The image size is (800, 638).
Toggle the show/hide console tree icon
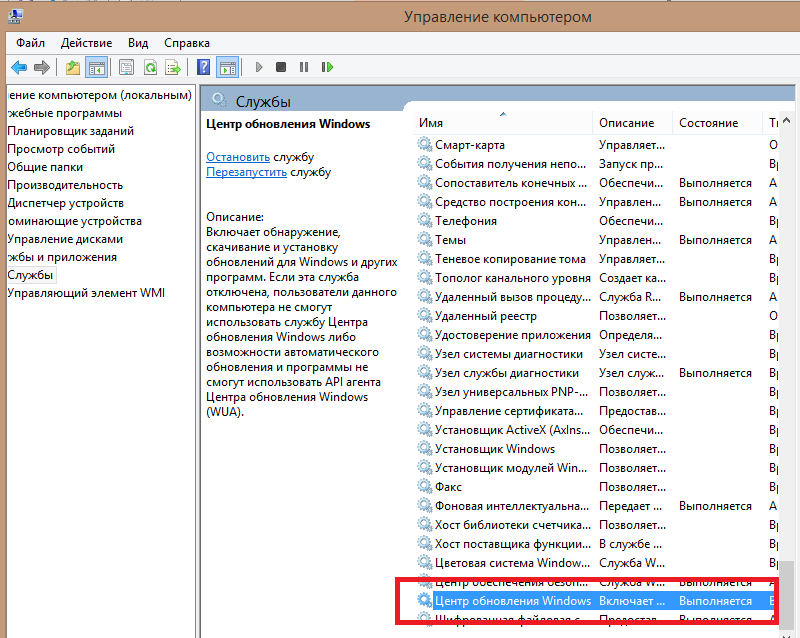pyautogui.click(x=97, y=67)
